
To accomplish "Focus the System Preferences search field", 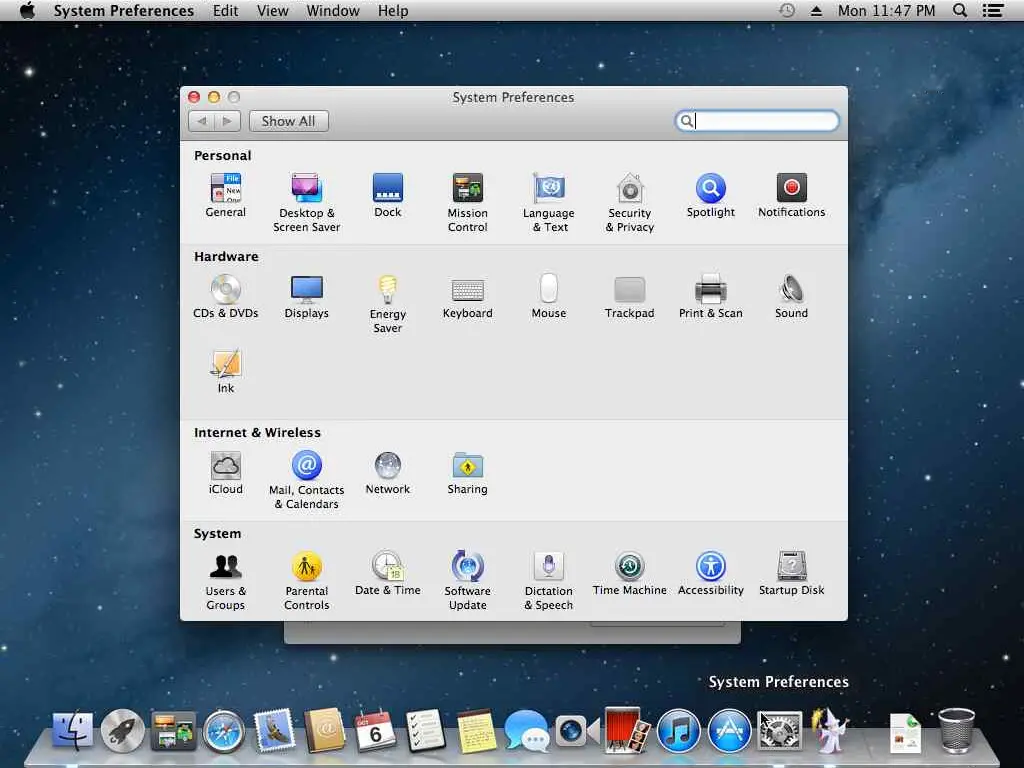I will coord(757,121).
